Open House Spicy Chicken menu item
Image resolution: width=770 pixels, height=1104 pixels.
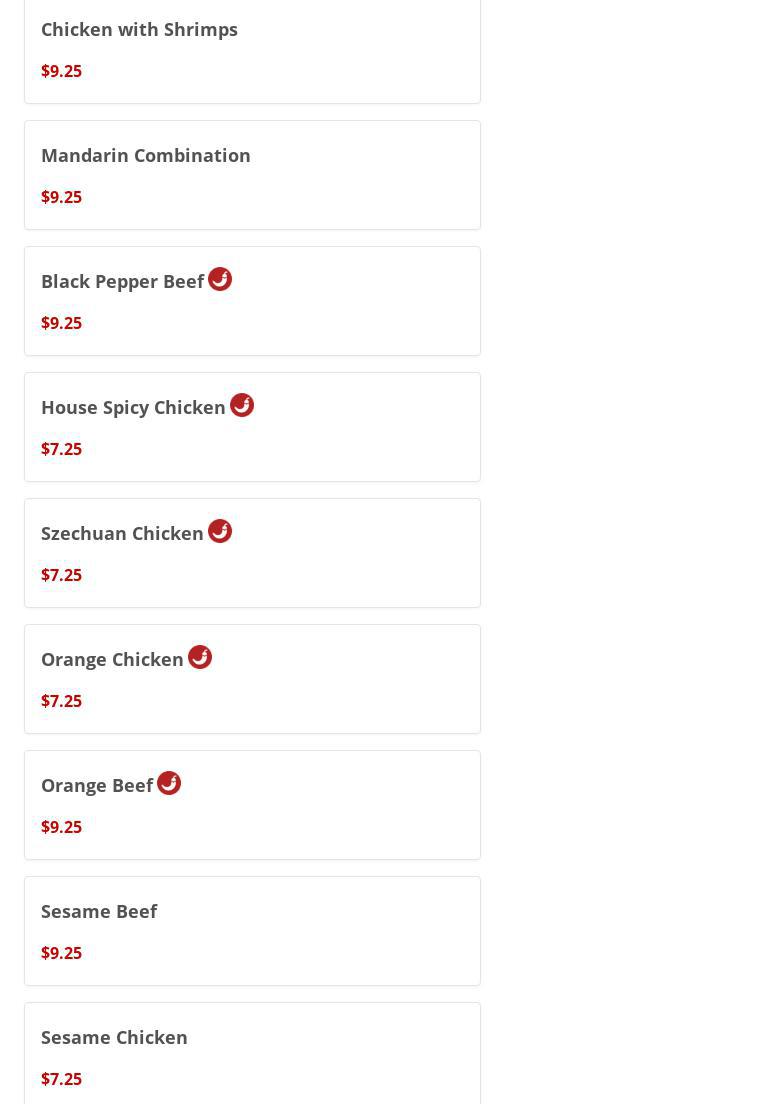133,407
